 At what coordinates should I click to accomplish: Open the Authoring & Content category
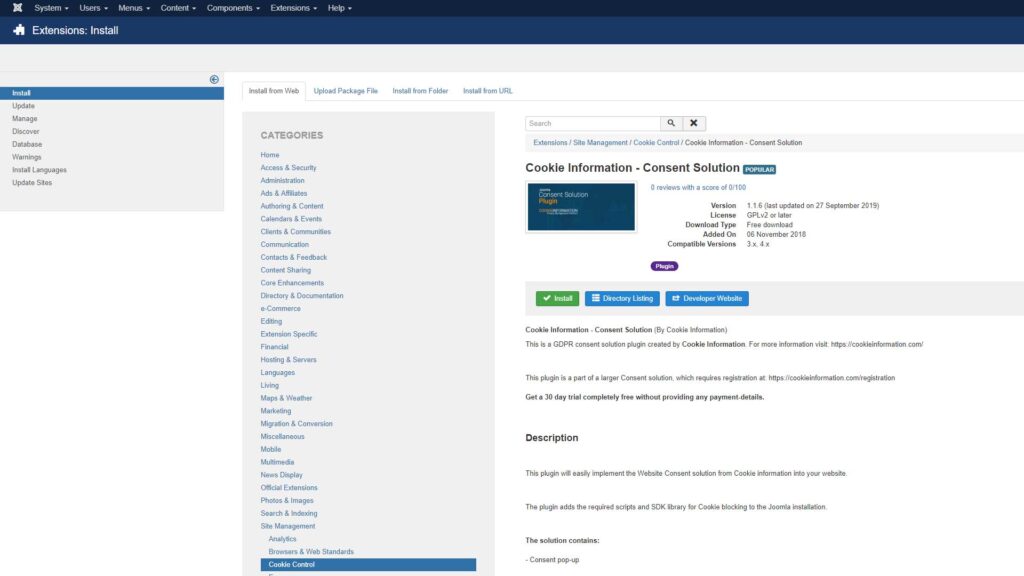pyautogui.click(x=292, y=206)
